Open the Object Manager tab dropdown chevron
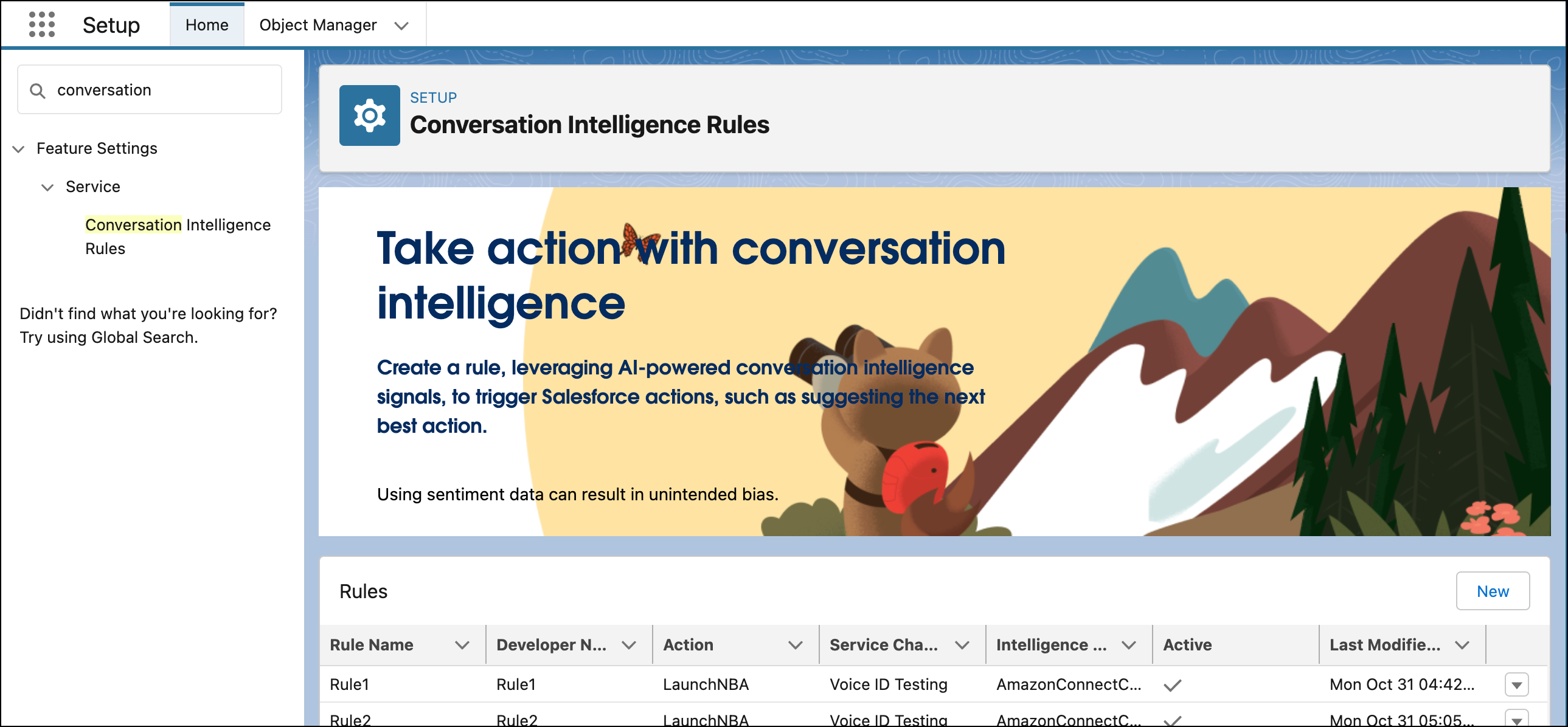This screenshot has width=1568, height=727. [x=401, y=26]
